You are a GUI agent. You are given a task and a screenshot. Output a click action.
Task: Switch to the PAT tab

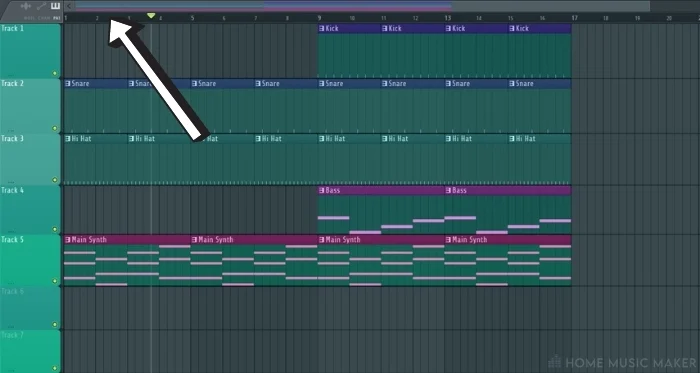pyautogui.click(x=56, y=18)
